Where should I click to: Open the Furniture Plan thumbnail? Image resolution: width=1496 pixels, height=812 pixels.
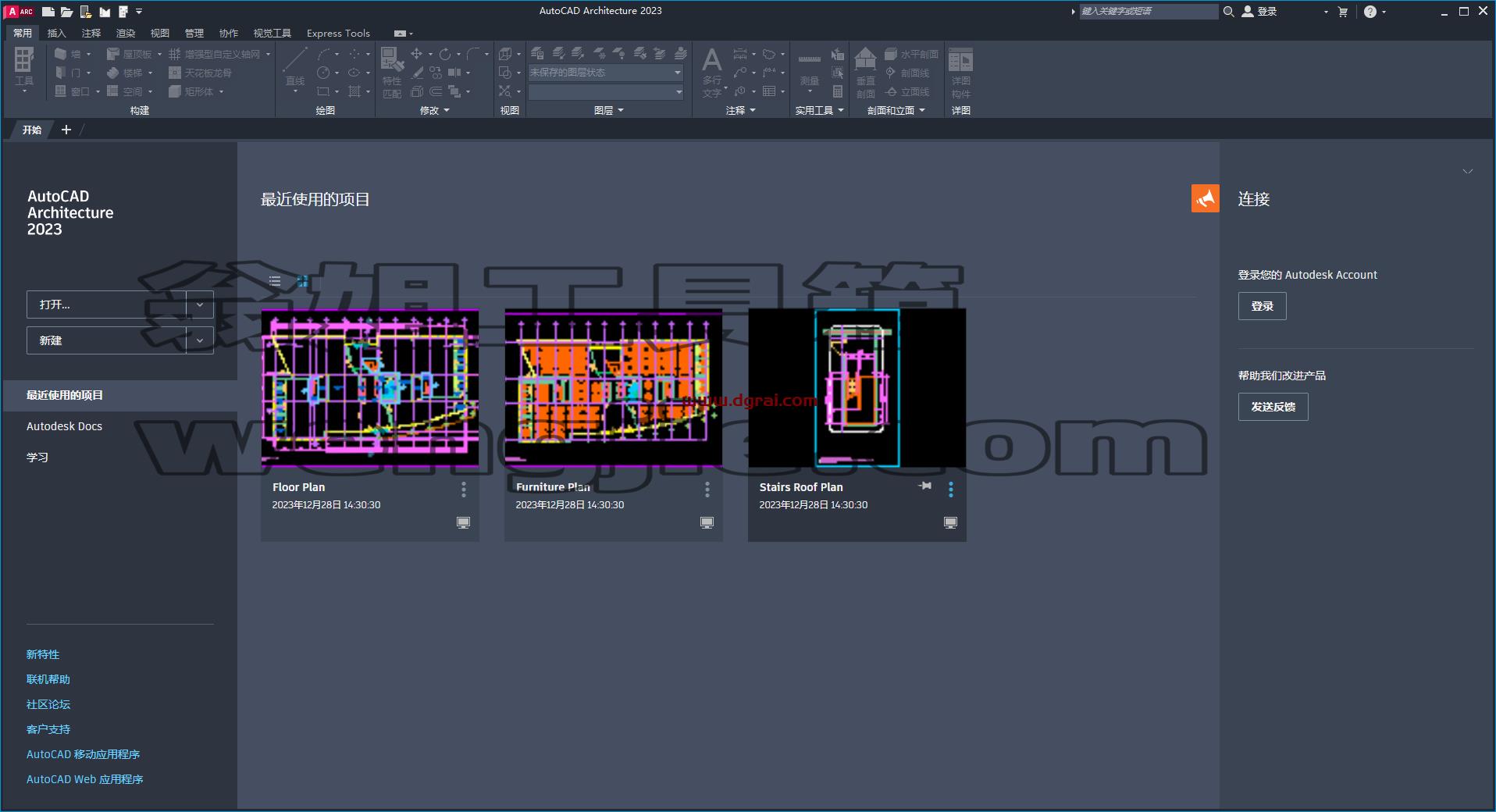click(614, 387)
